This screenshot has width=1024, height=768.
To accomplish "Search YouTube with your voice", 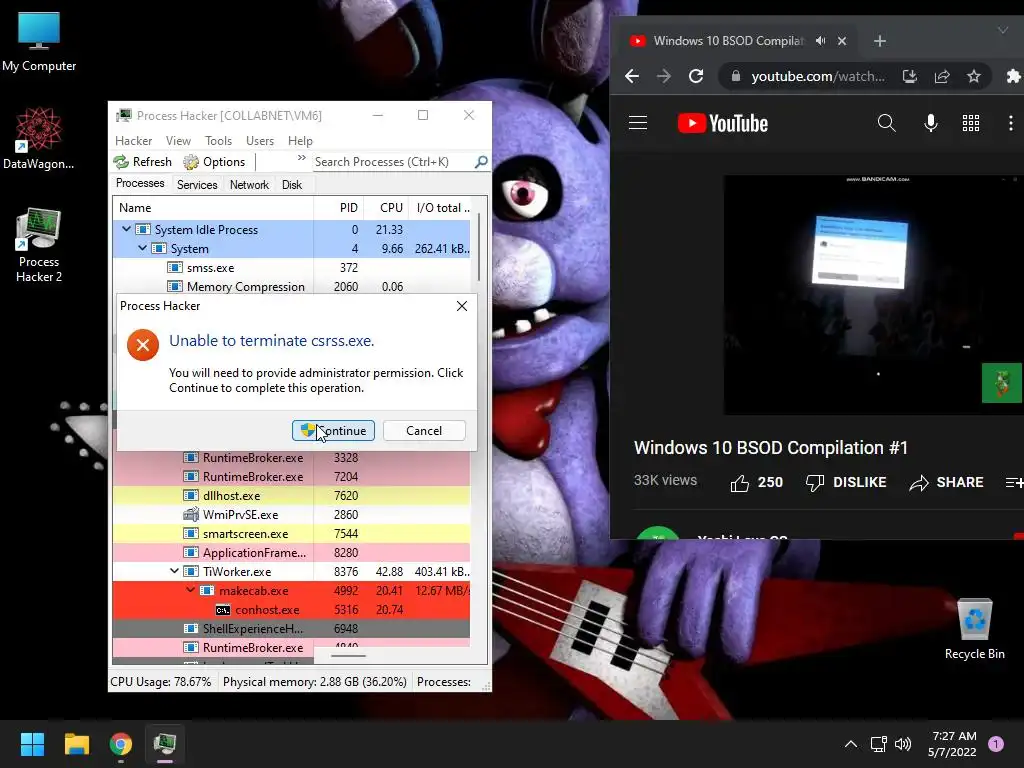I will (x=931, y=123).
